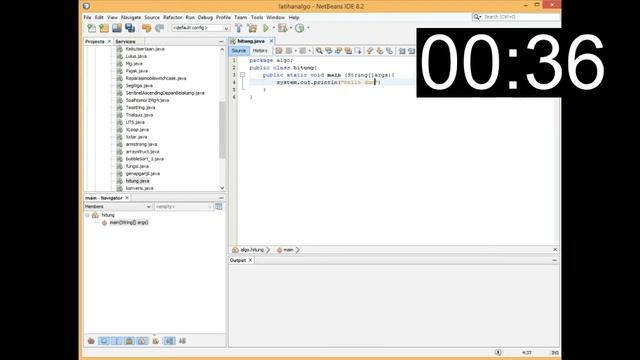Viewport: 640px width, 360px height.
Task: Open the Refactor menu
Action: click(x=173, y=18)
